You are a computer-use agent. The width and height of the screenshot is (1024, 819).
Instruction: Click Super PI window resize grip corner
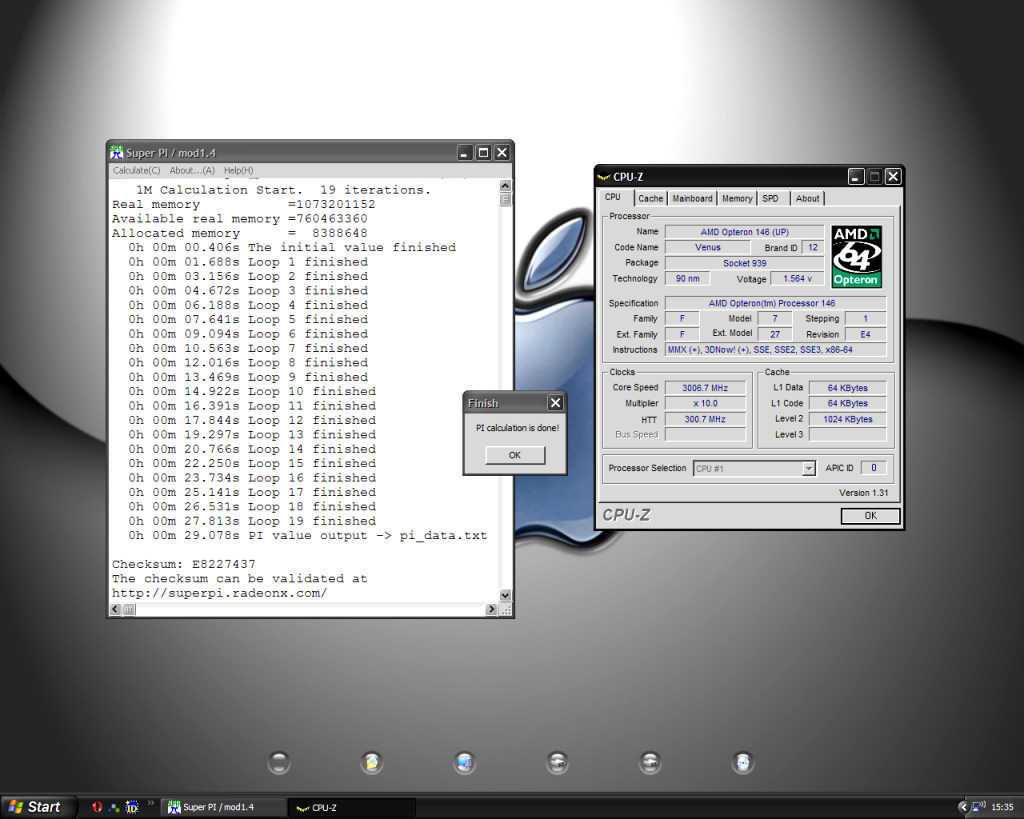pos(505,610)
